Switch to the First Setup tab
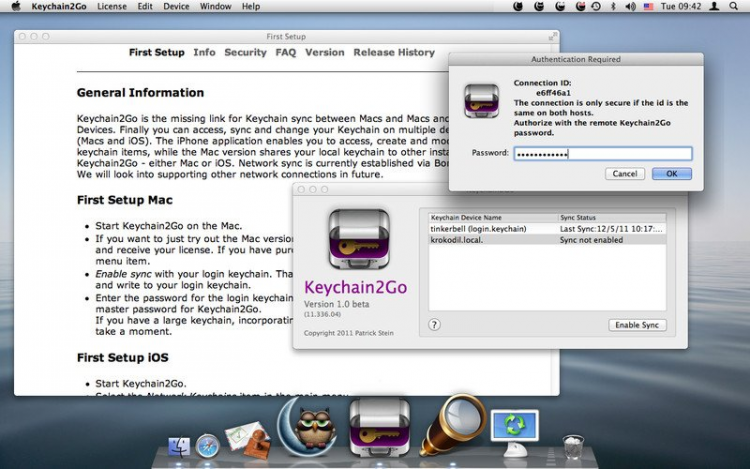Viewport: 750px width, 469px height. [x=156, y=53]
